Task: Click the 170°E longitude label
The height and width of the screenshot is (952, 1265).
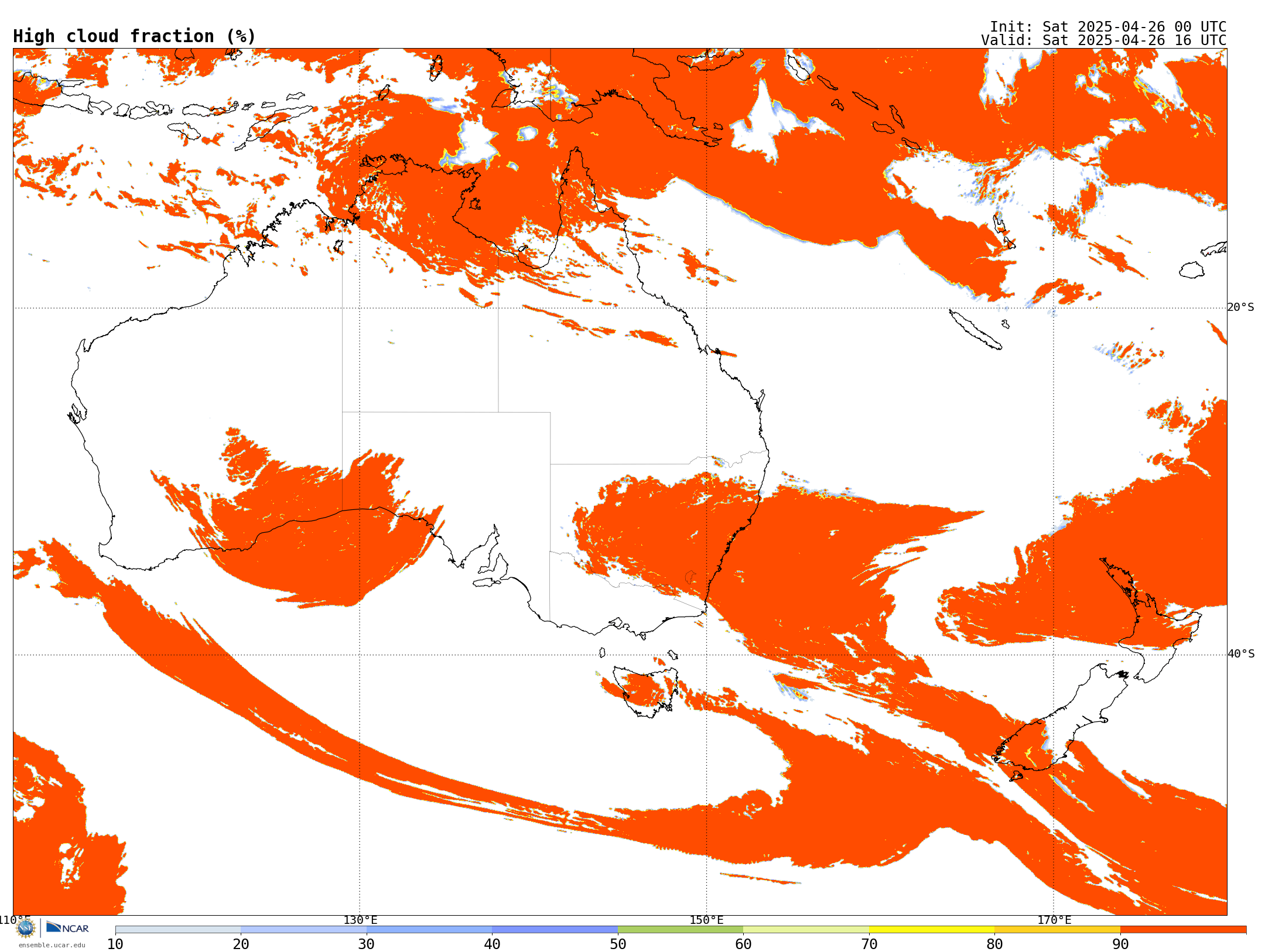Action: click(x=1054, y=920)
